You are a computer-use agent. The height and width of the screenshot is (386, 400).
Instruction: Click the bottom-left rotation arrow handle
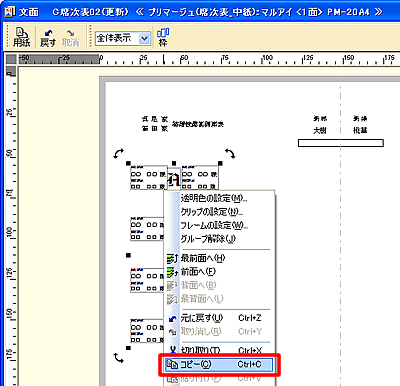[x=118, y=358]
